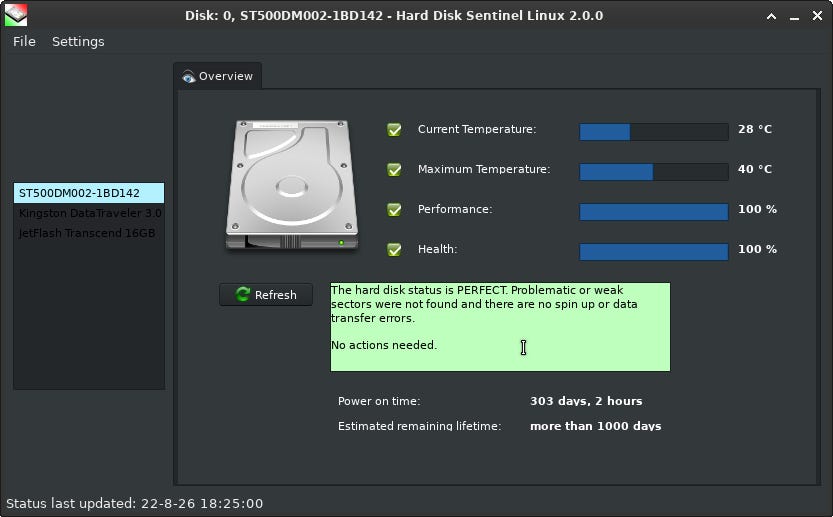This screenshot has height=517, width=833.
Task: Click the Performance progress bar
Action: point(653,211)
